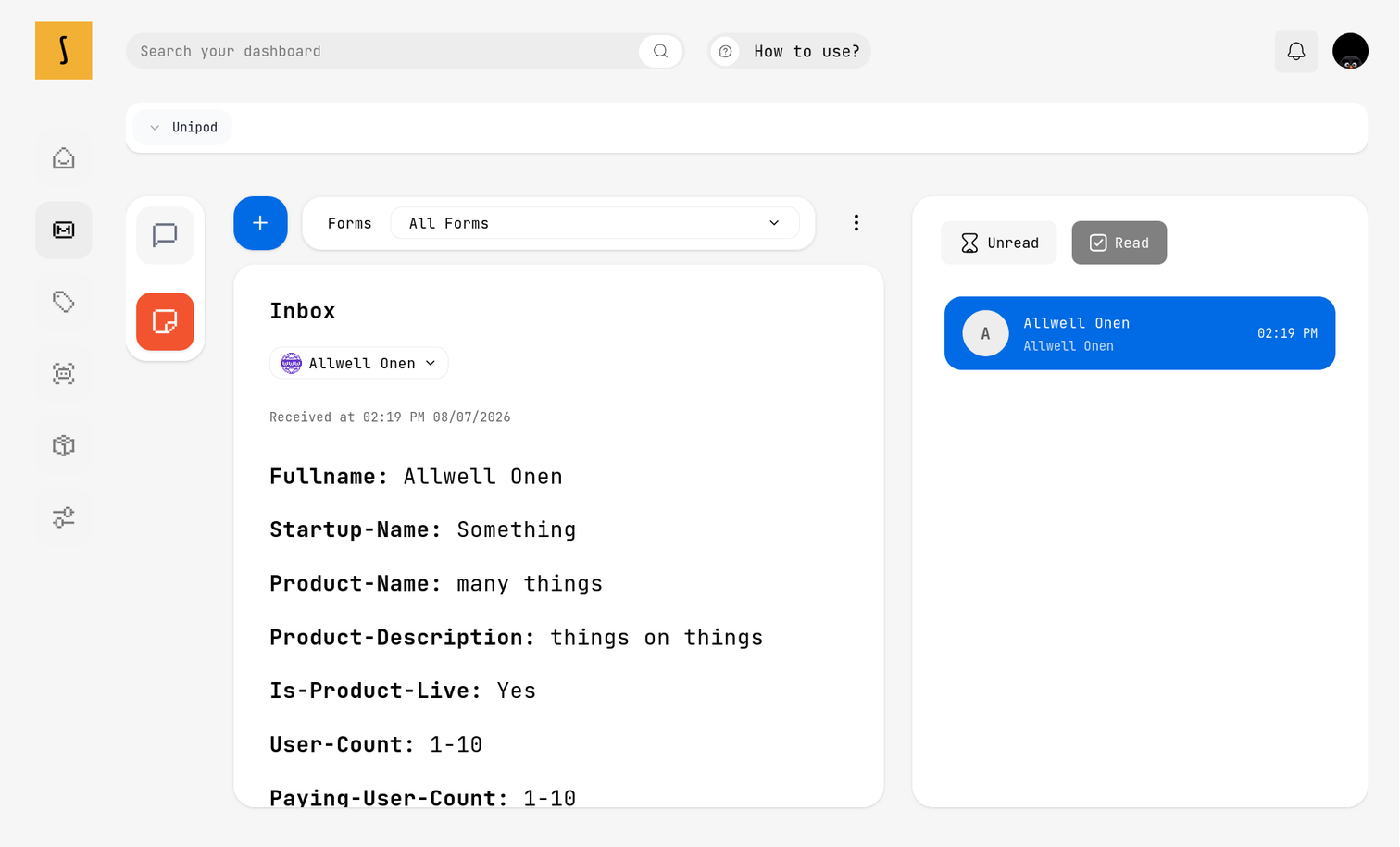Click the Received at 02:19 PM timestamp
1400x847 pixels.
(390, 417)
